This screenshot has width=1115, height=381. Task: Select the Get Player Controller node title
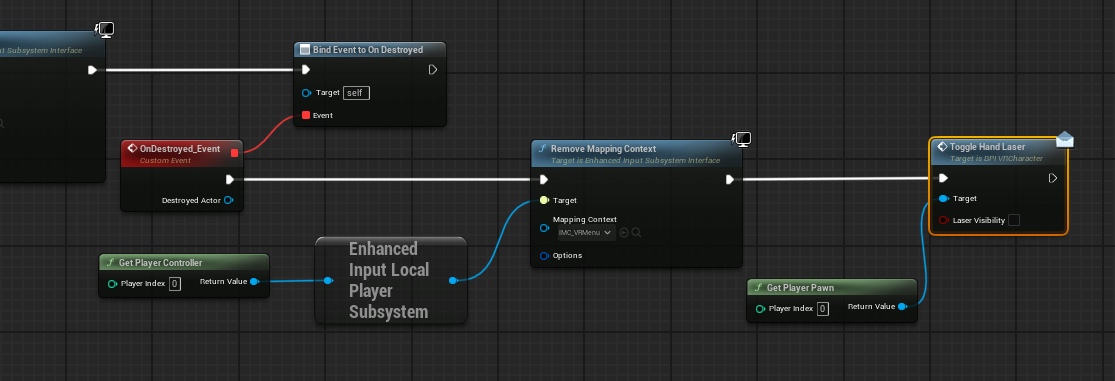click(160, 263)
